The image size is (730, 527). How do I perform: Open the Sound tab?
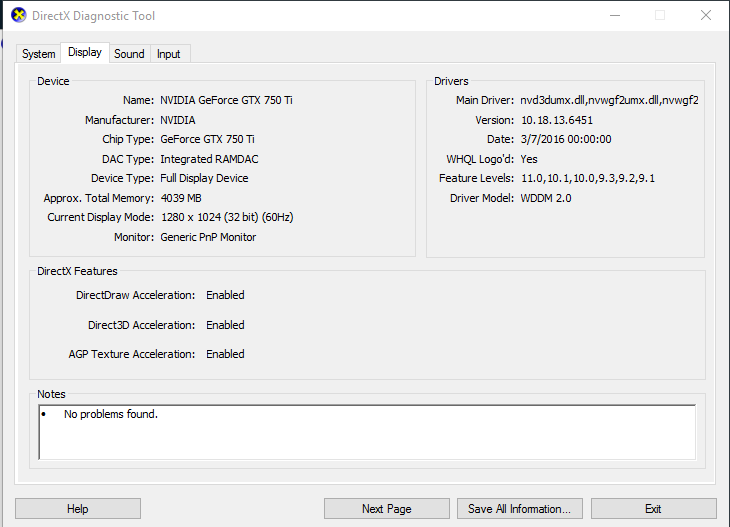tap(129, 54)
